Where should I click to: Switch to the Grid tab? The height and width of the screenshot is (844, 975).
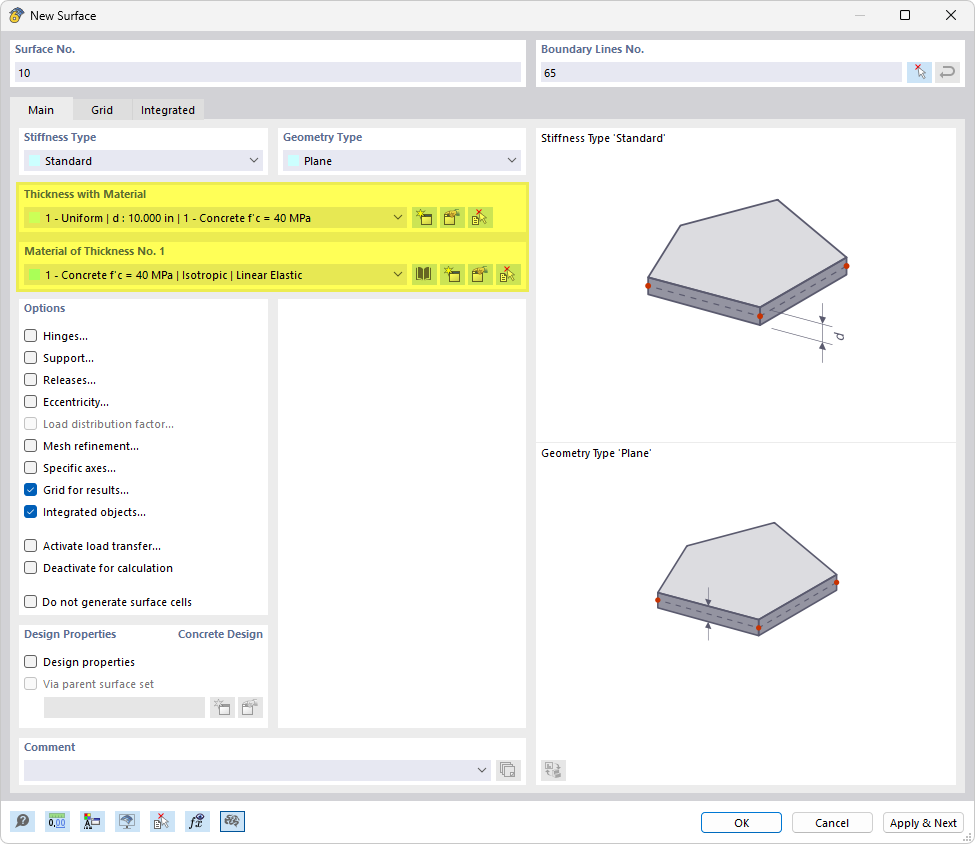pyautogui.click(x=102, y=110)
